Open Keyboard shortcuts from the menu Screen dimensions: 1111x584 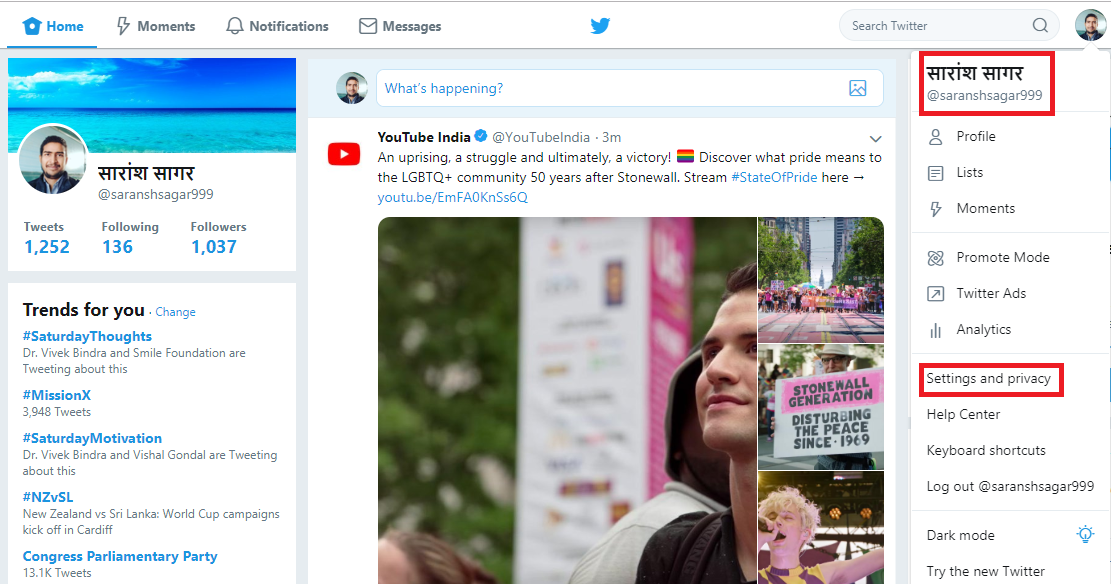tap(986, 451)
